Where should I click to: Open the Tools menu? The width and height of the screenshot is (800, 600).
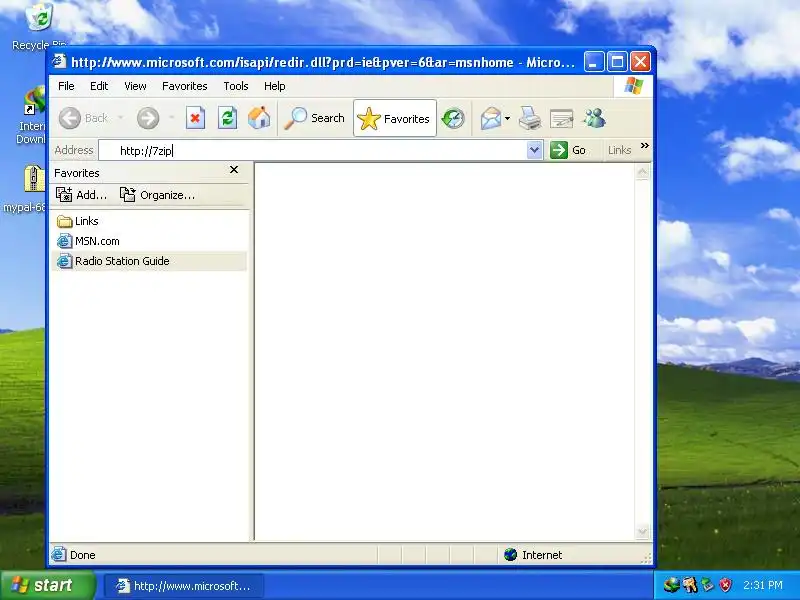[236, 86]
